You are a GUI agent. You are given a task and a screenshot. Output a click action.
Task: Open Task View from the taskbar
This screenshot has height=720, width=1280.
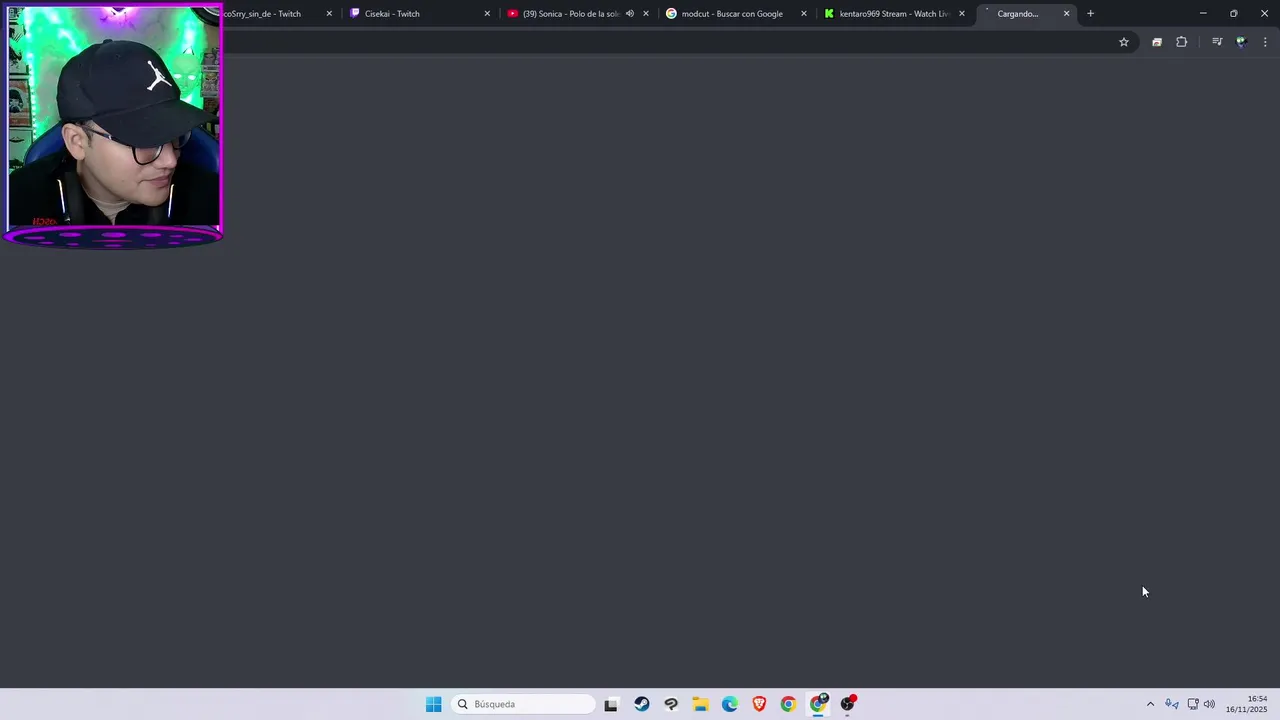pos(611,704)
